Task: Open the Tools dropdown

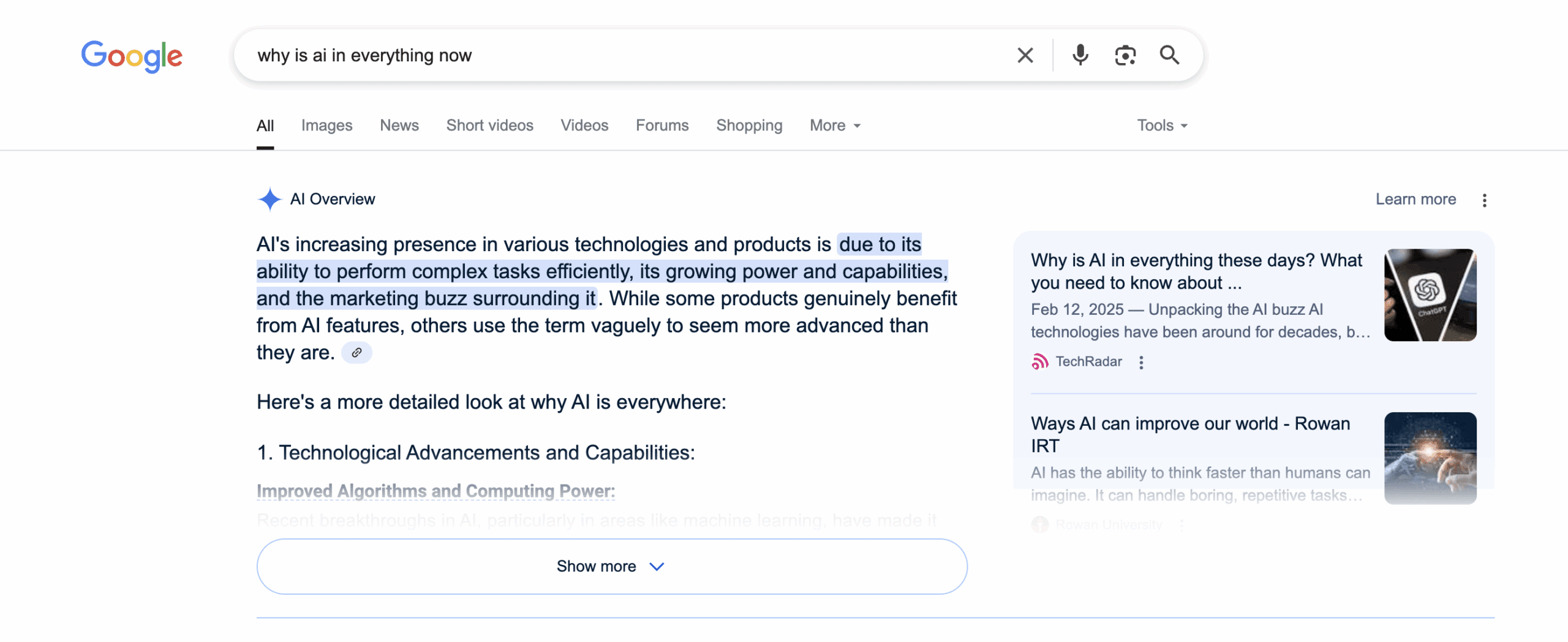Action: [x=1162, y=126]
